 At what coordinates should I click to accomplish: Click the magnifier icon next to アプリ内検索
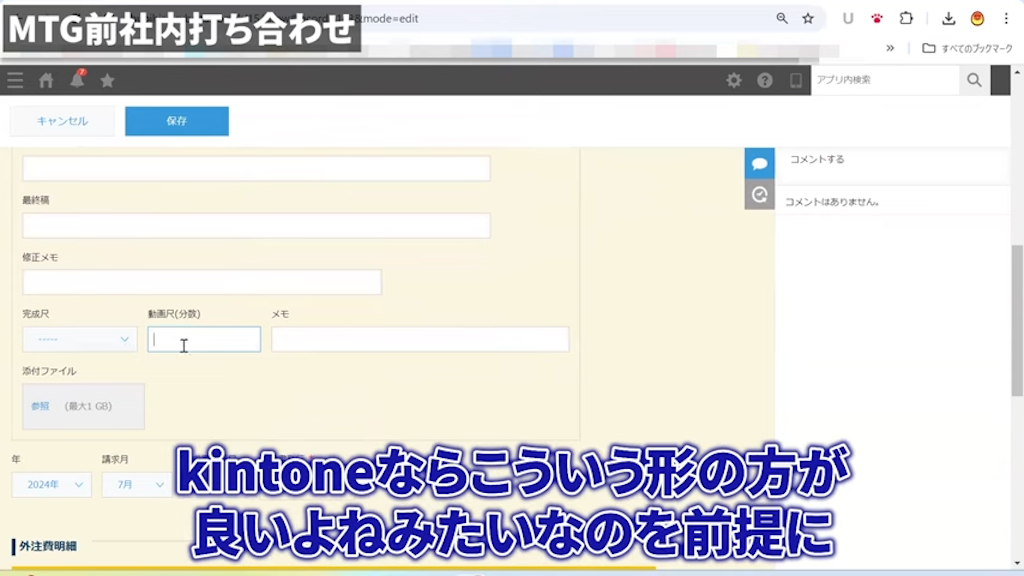coord(973,80)
